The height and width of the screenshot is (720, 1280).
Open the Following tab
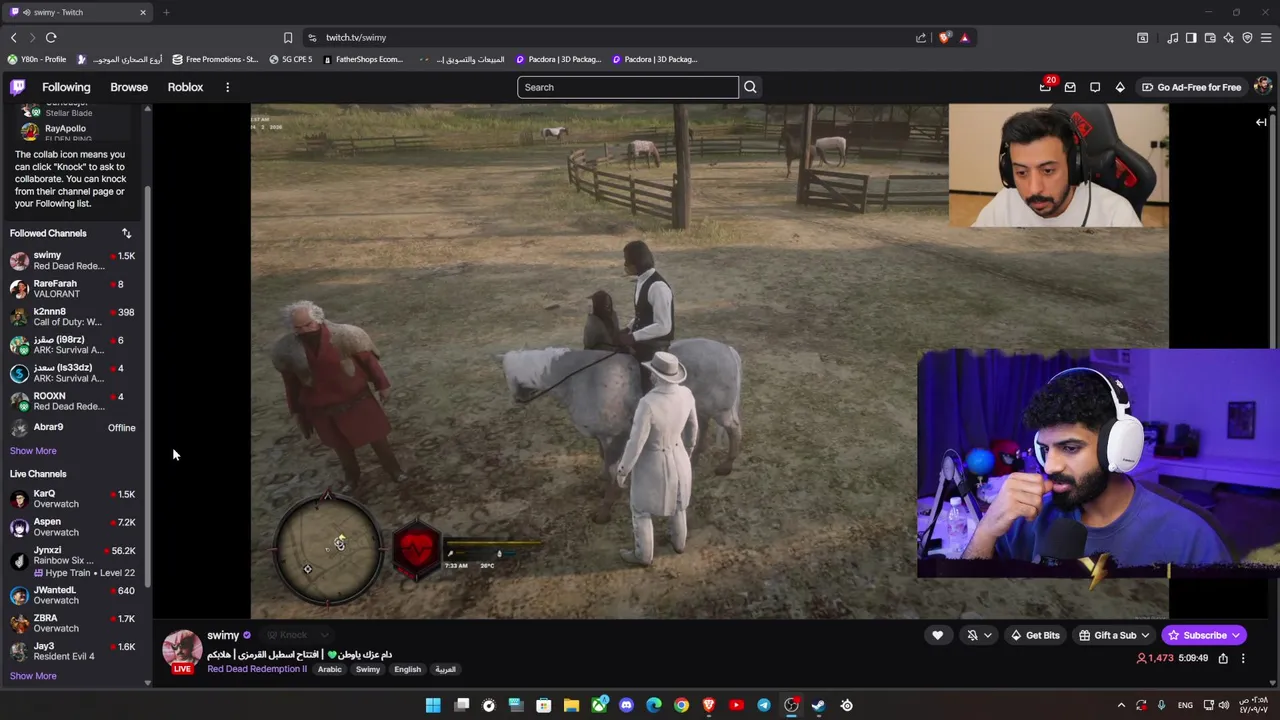[66, 87]
